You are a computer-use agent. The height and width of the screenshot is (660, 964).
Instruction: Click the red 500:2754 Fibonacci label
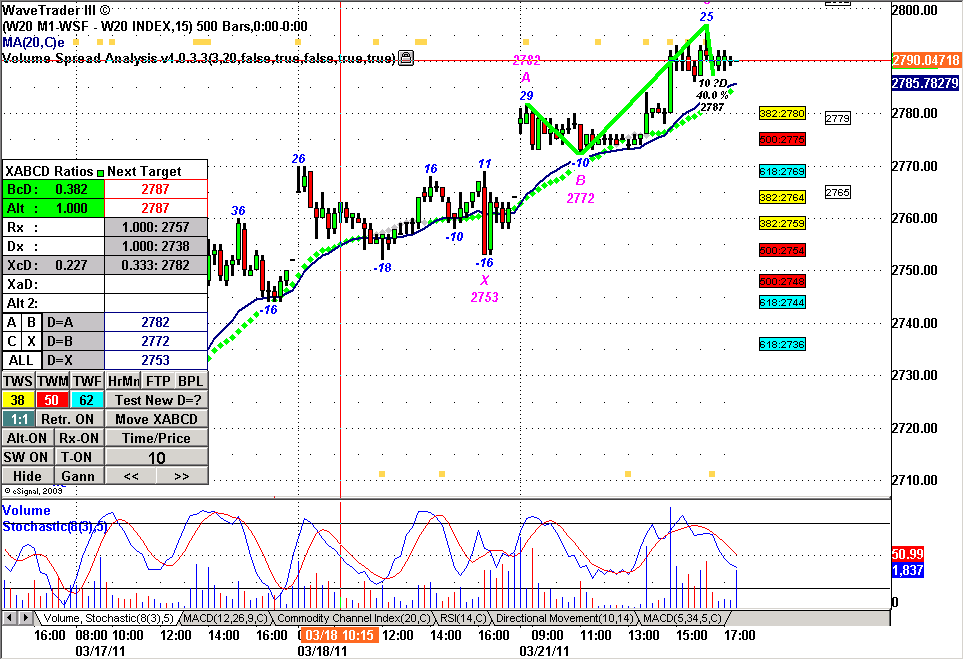point(782,250)
